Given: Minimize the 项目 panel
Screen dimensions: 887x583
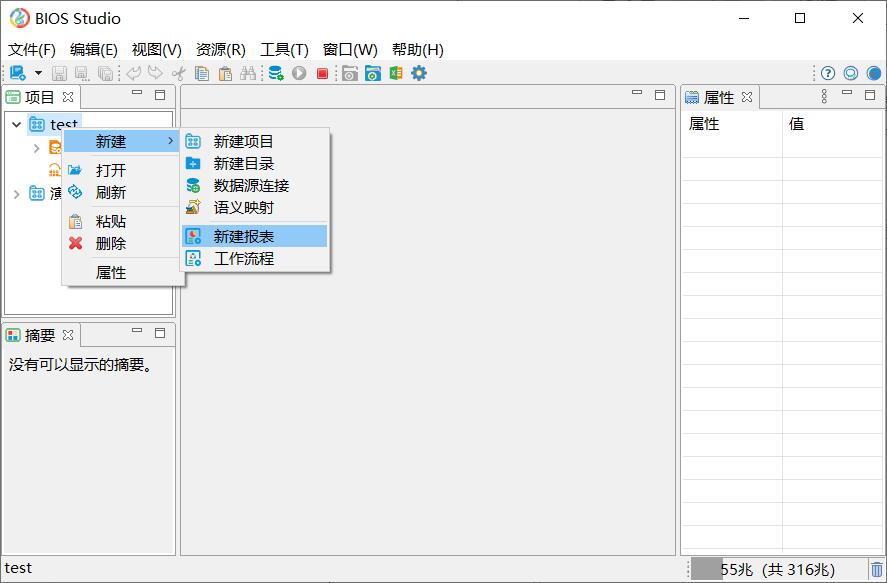Looking at the screenshot, I should point(137,93).
